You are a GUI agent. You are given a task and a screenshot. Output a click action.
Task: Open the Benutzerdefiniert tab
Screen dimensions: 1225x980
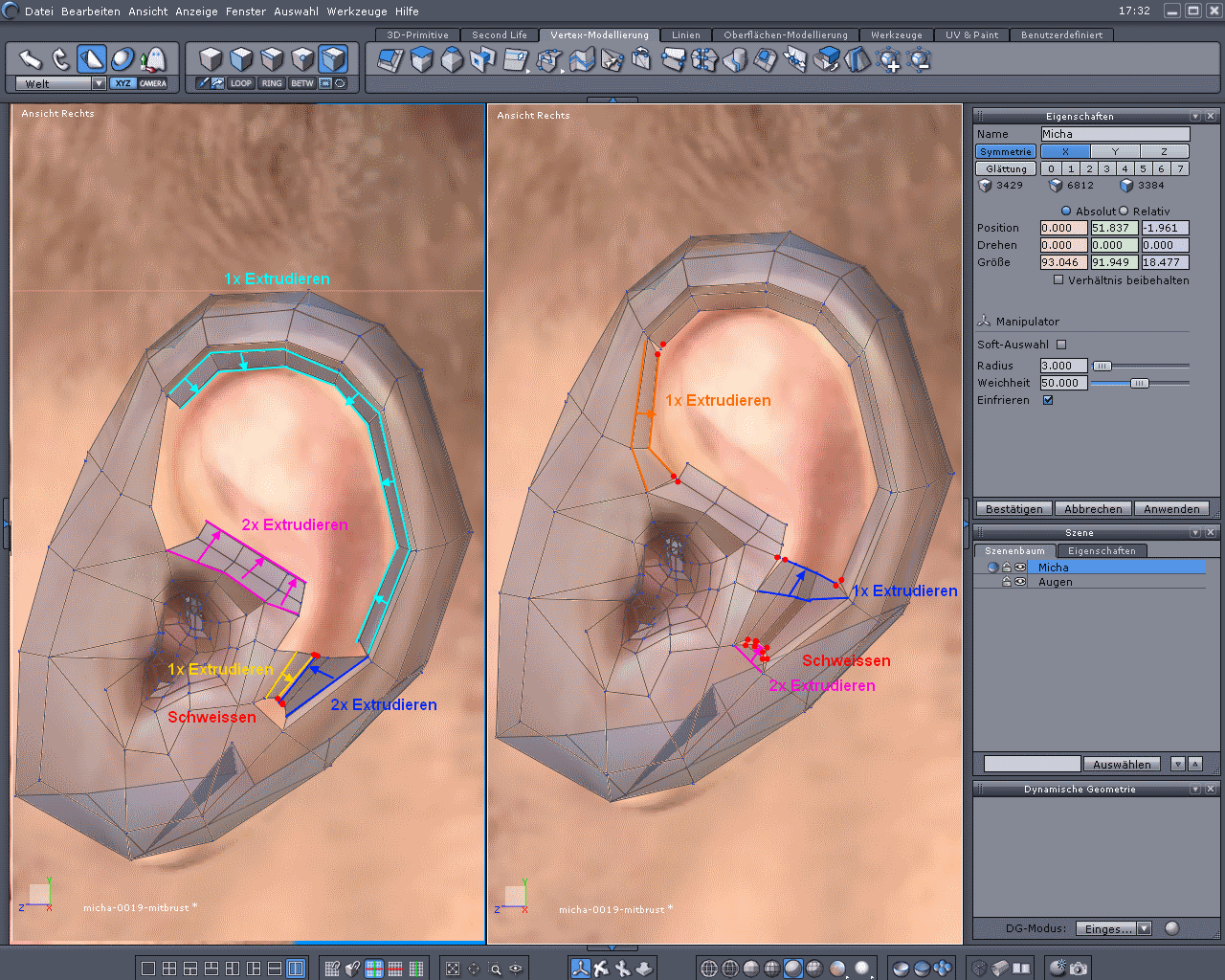1061,34
